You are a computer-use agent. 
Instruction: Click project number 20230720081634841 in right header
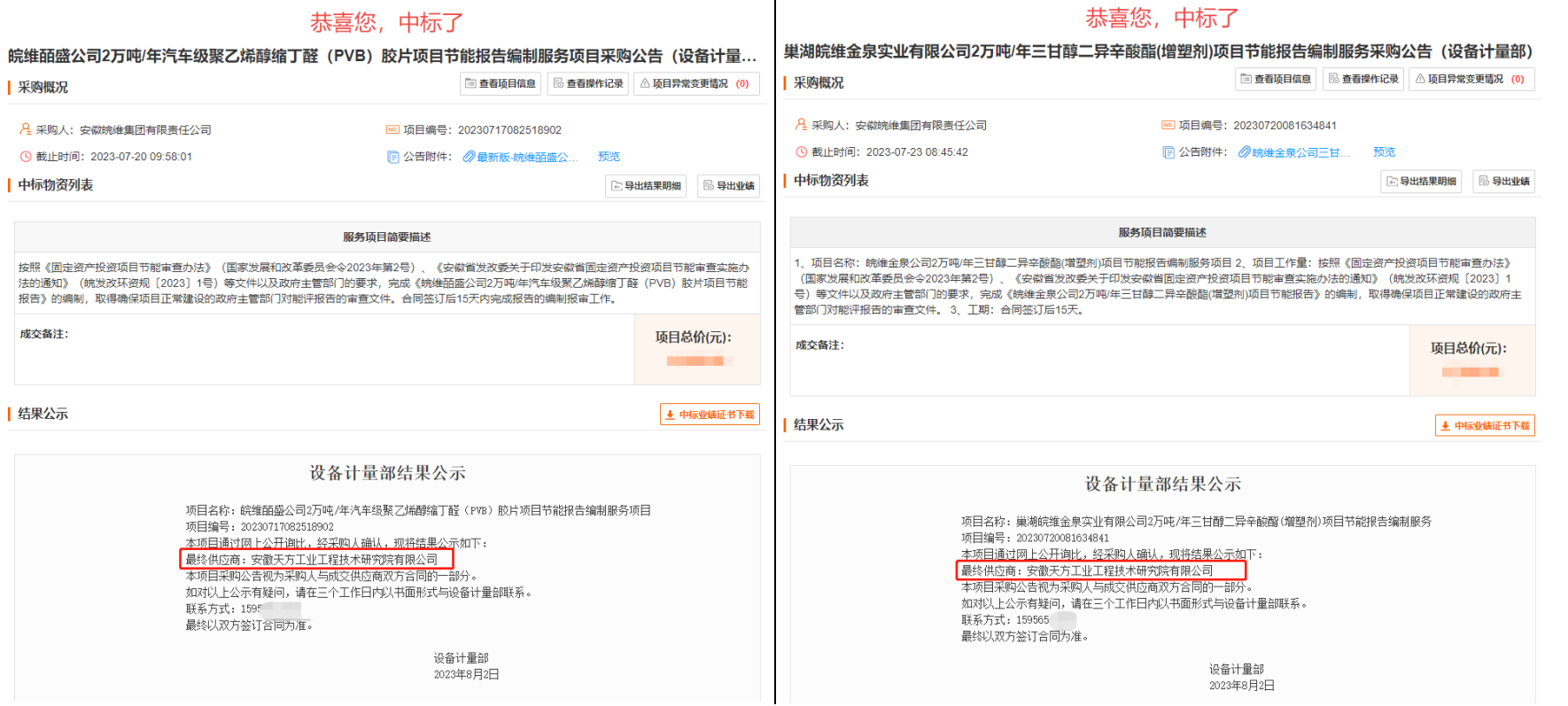tap(1285, 126)
